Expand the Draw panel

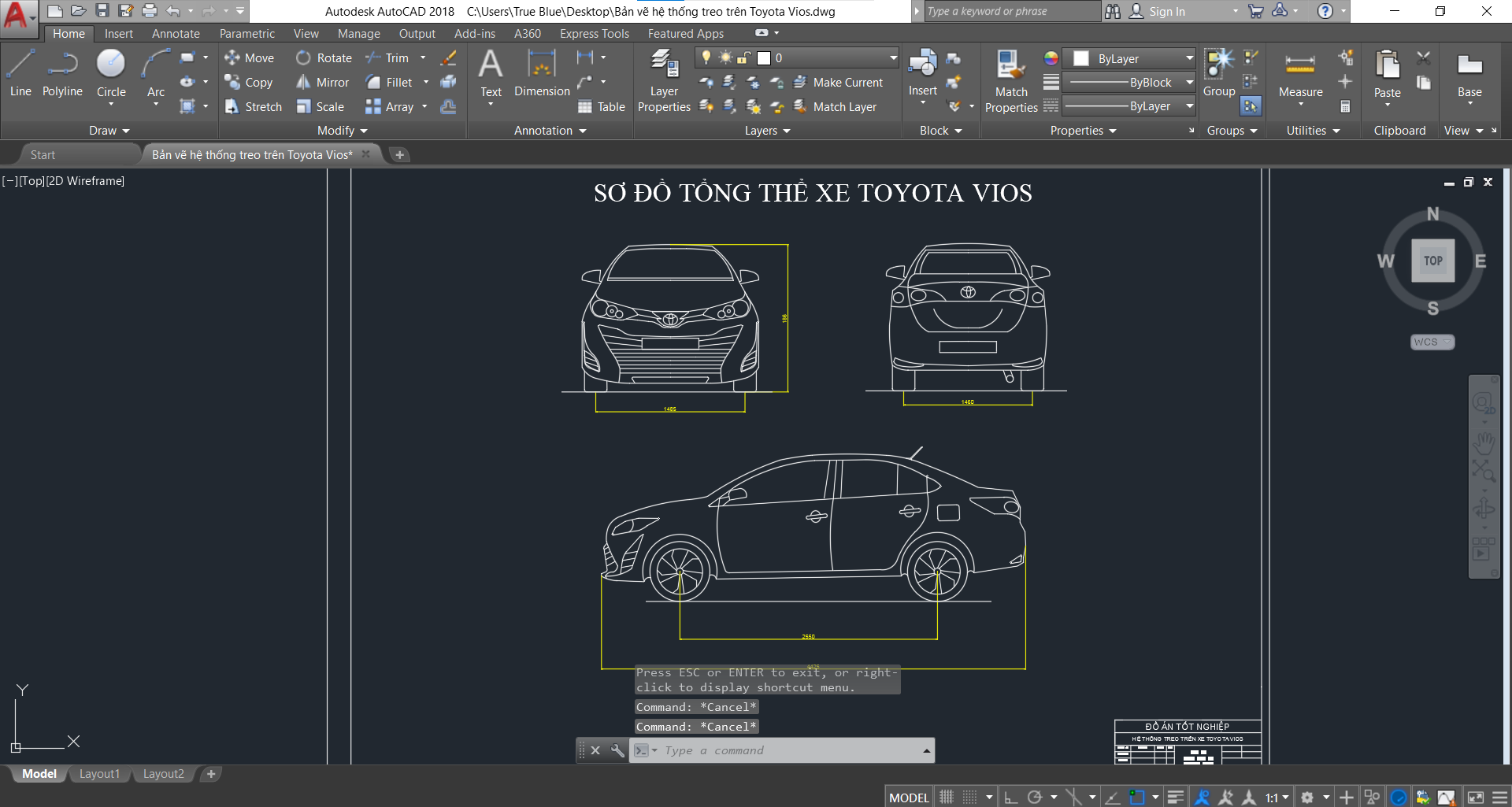click(109, 131)
